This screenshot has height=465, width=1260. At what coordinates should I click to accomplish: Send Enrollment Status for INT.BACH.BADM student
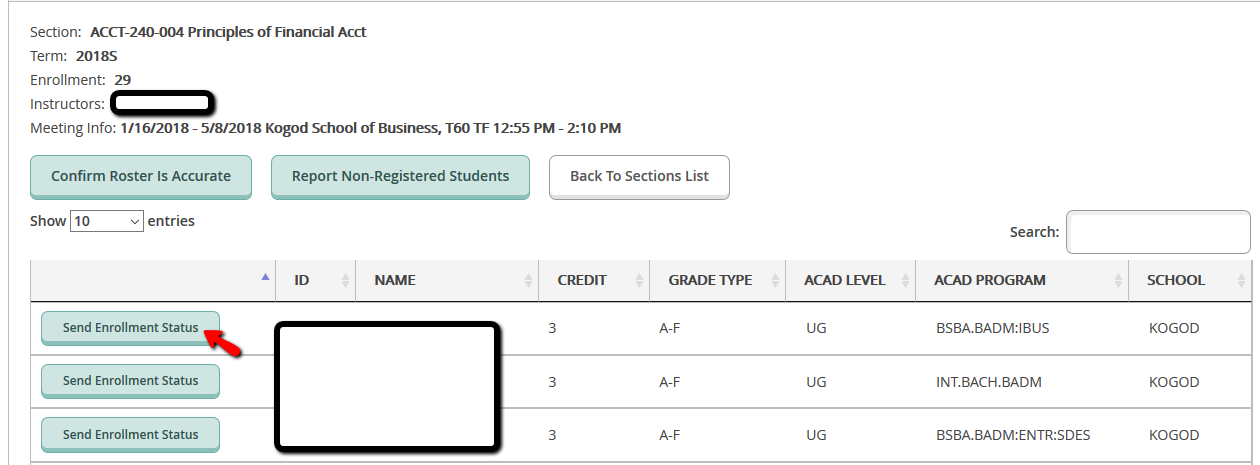130,380
